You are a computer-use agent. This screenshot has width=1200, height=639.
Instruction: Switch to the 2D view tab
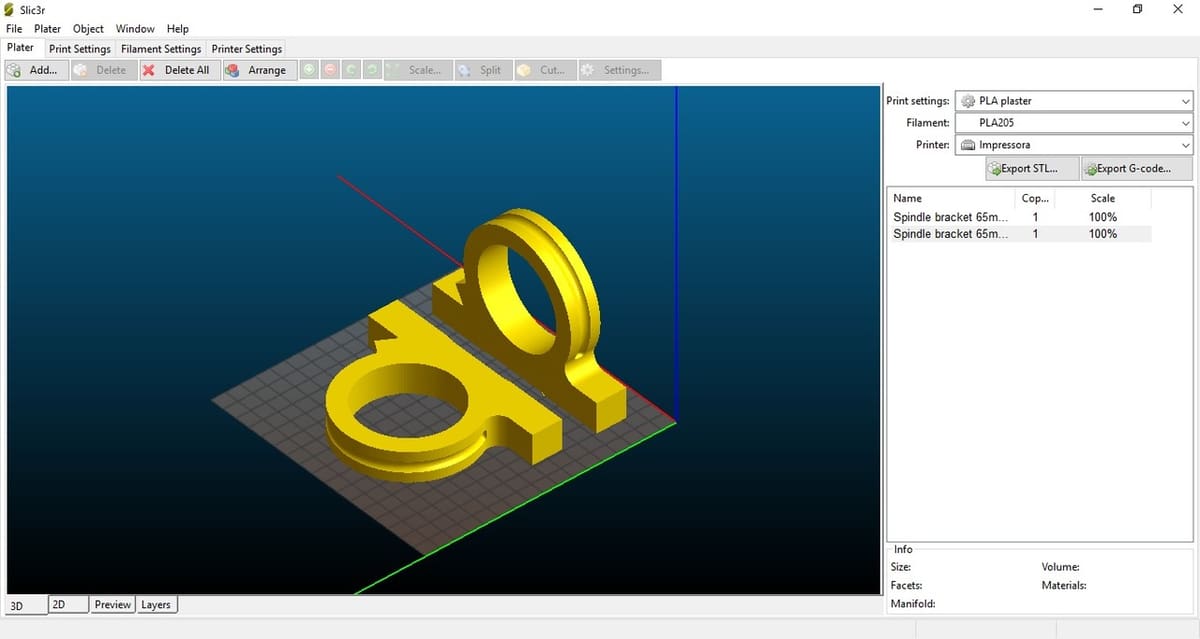pos(68,604)
